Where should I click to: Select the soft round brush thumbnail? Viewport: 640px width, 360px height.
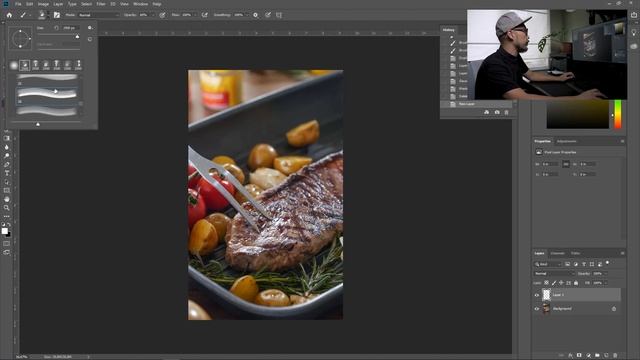(x=14, y=65)
